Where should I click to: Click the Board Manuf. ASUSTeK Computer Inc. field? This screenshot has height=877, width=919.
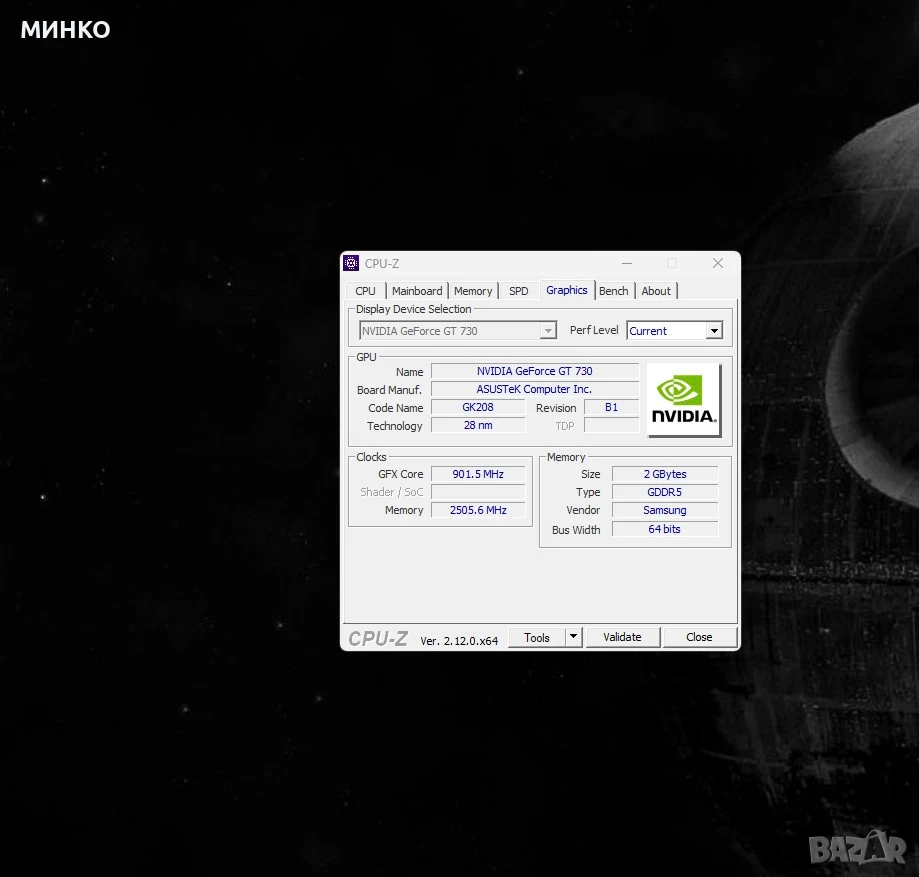tap(535, 389)
